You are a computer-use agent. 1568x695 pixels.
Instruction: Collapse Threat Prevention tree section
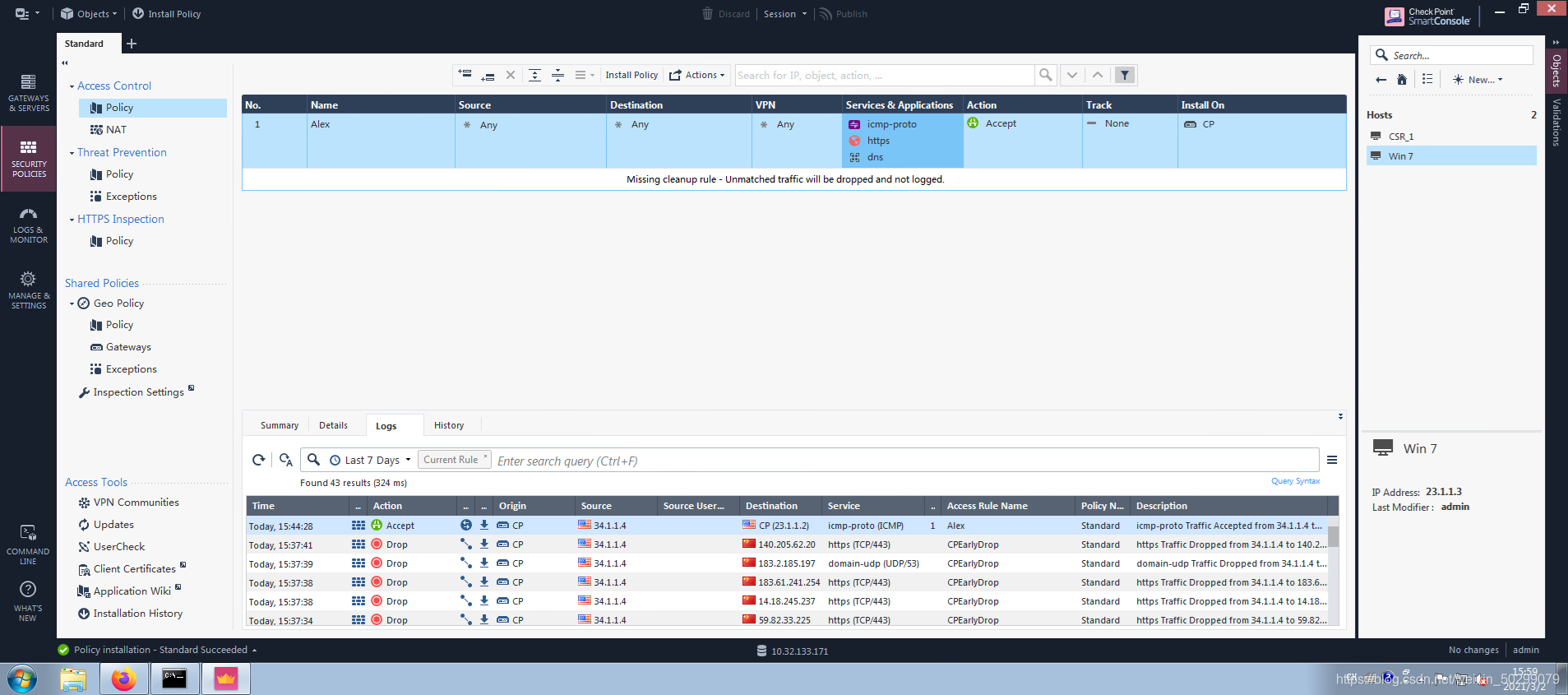click(x=72, y=153)
